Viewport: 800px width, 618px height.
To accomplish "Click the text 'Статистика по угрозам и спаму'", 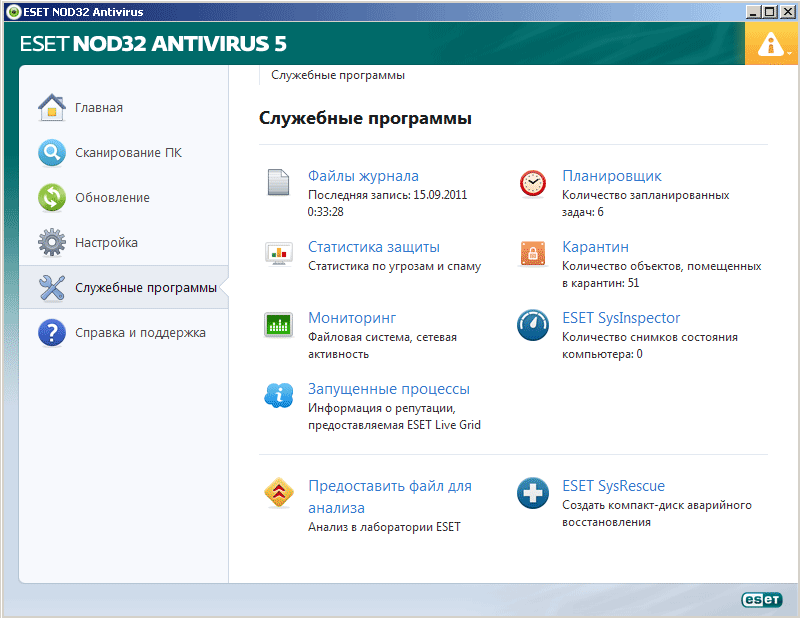I will [394, 266].
